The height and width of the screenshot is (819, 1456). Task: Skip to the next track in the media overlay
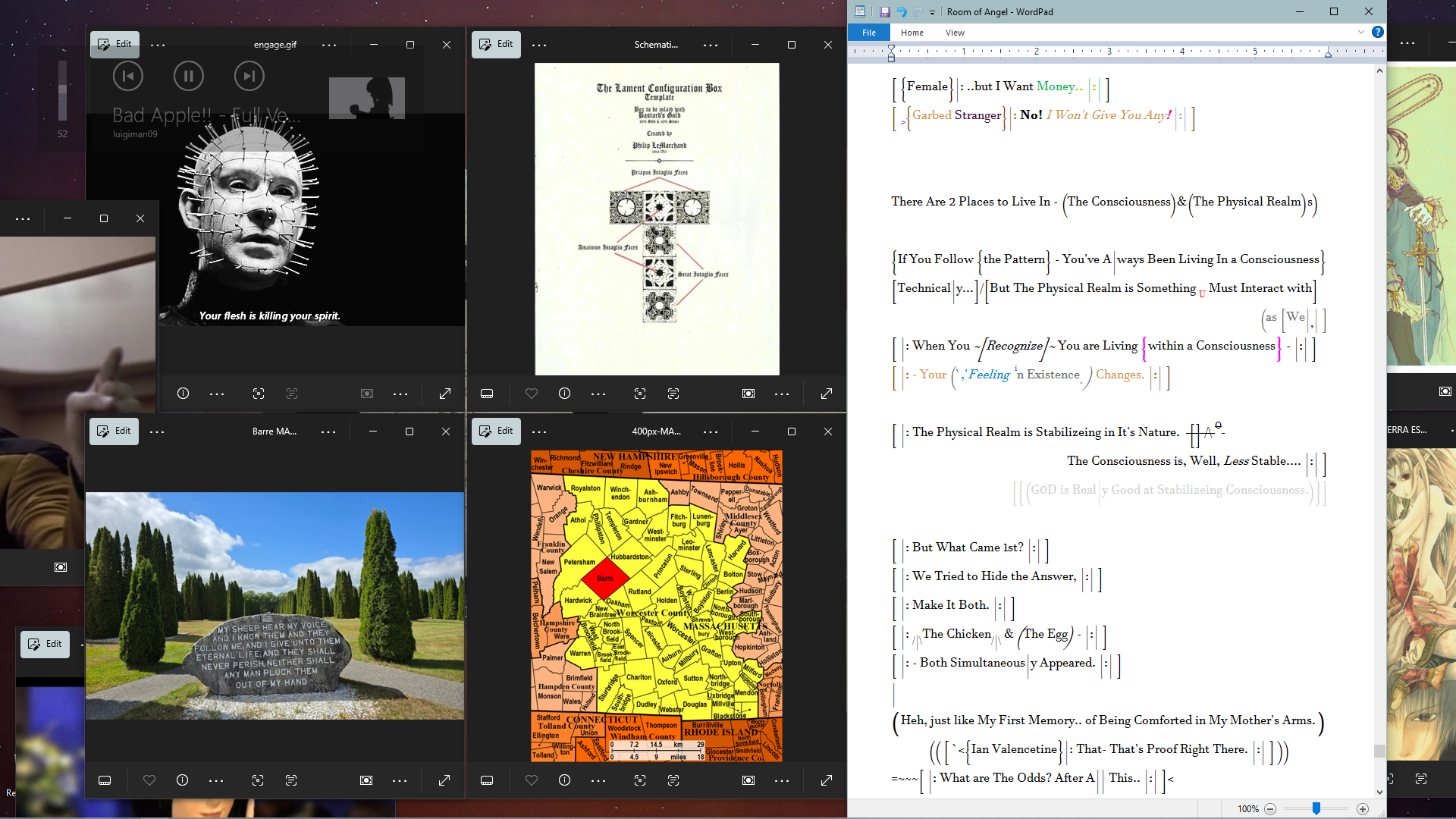click(x=249, y=76)
